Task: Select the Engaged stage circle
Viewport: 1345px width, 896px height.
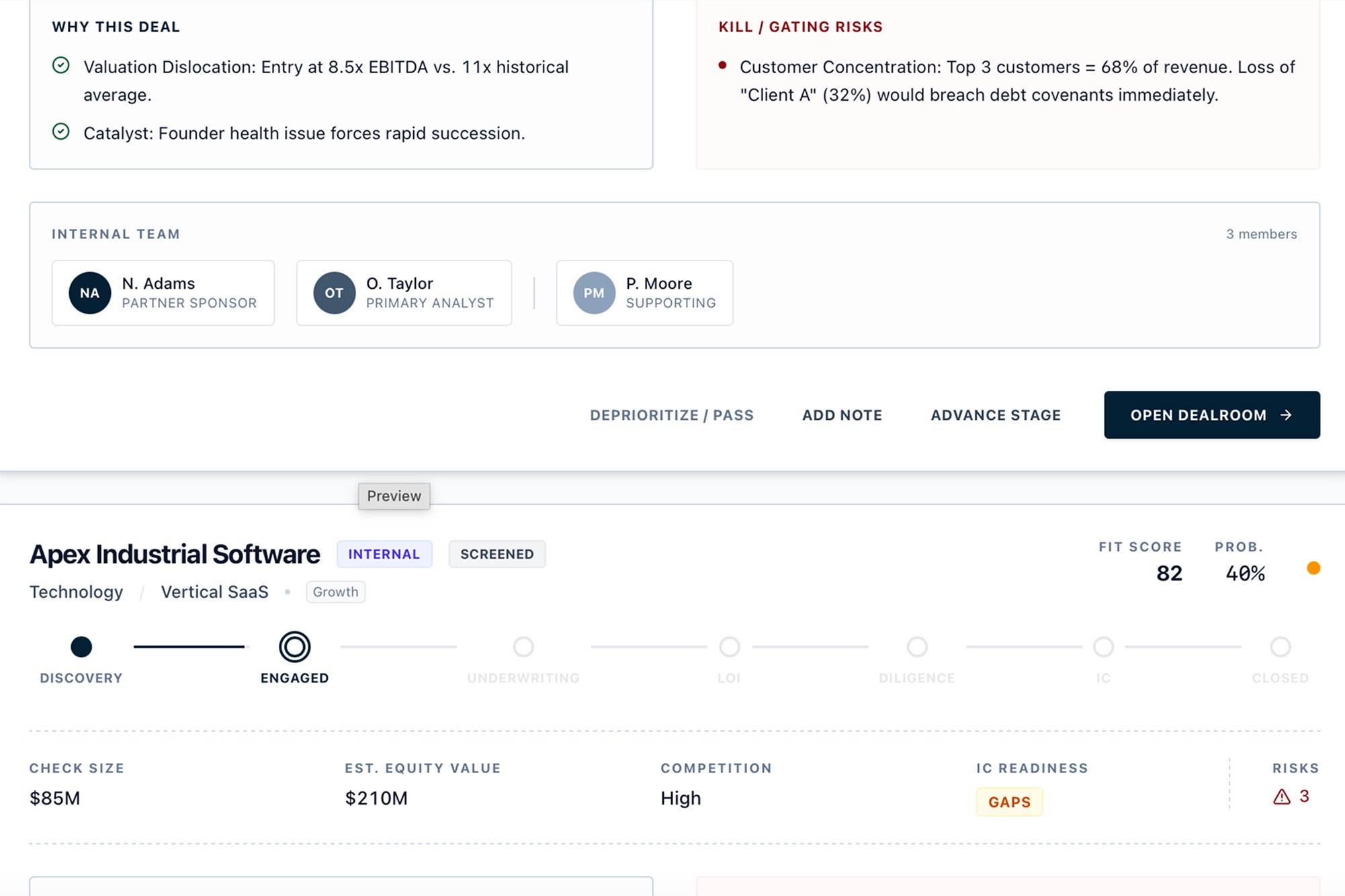Action: coord(294,647)
